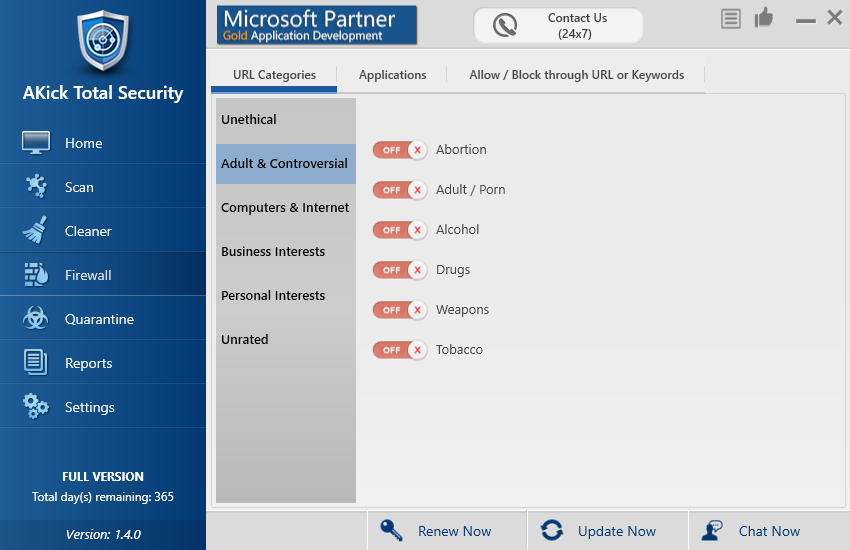The image size is (850, 550).
Task: Click the chat person icon
Action: [712, 530]
